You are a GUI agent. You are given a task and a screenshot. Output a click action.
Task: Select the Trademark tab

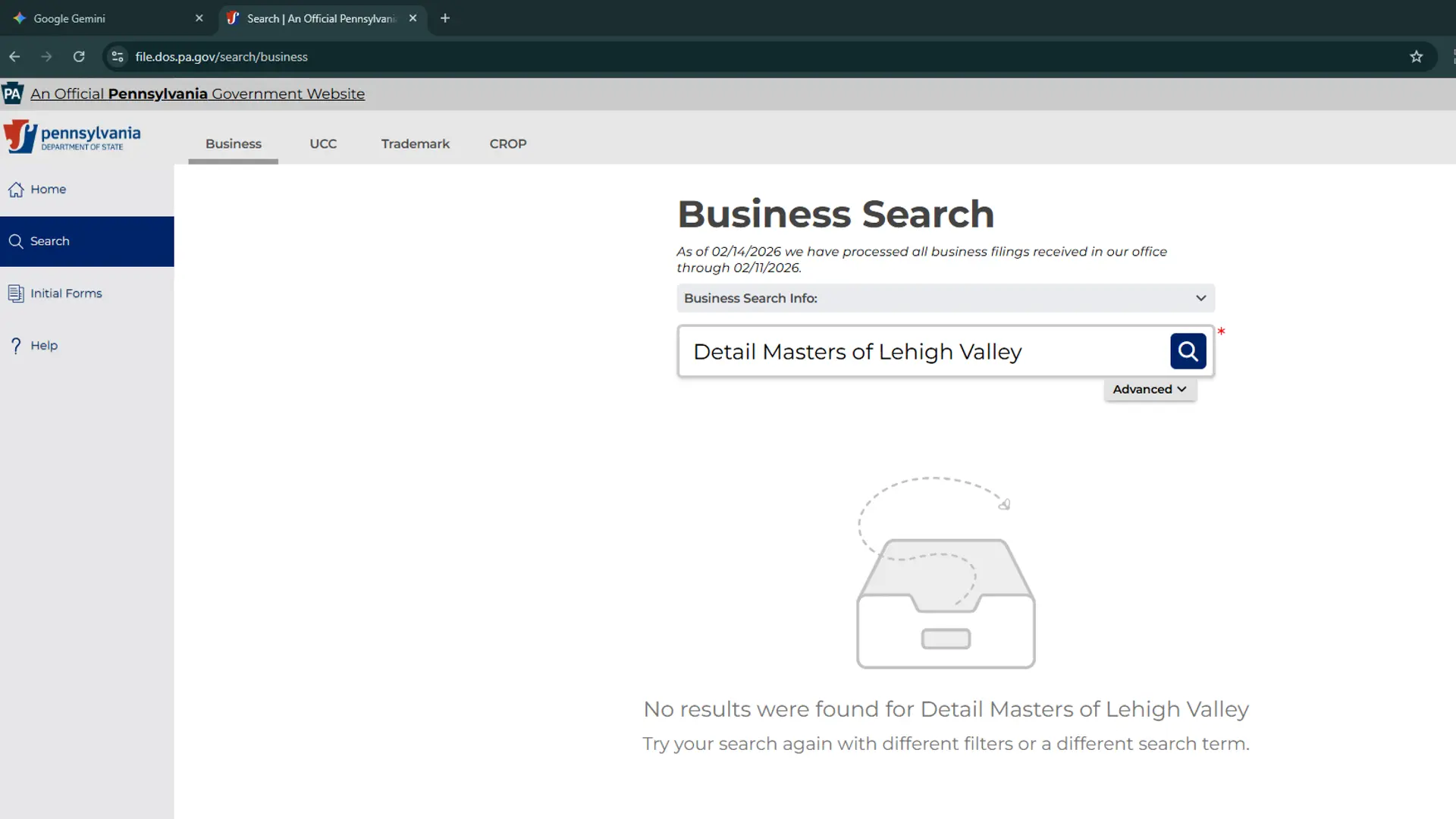point(415,143)
